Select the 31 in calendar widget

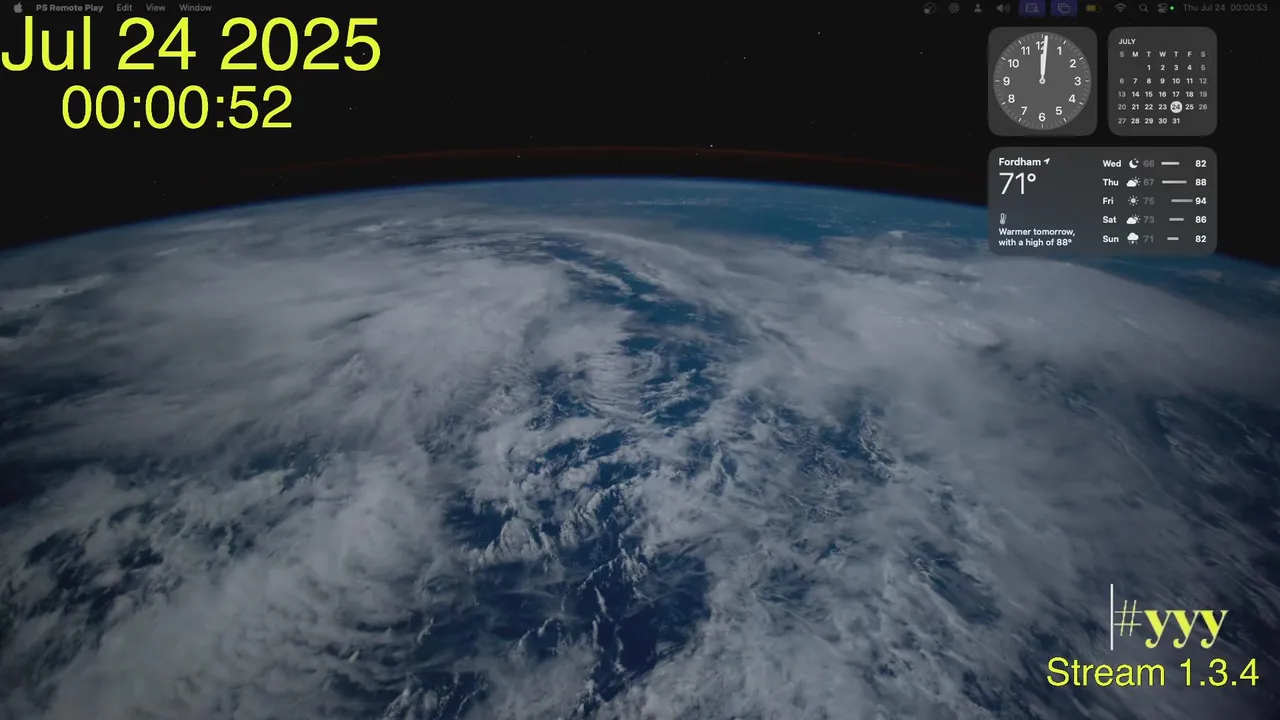1176,120
